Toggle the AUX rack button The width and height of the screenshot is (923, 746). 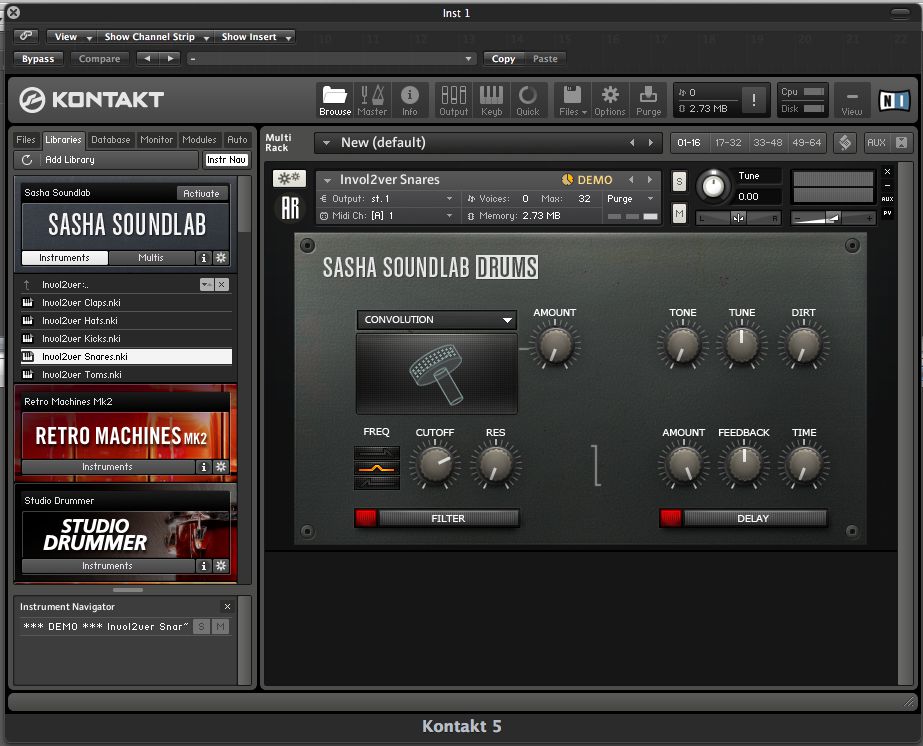876,142
